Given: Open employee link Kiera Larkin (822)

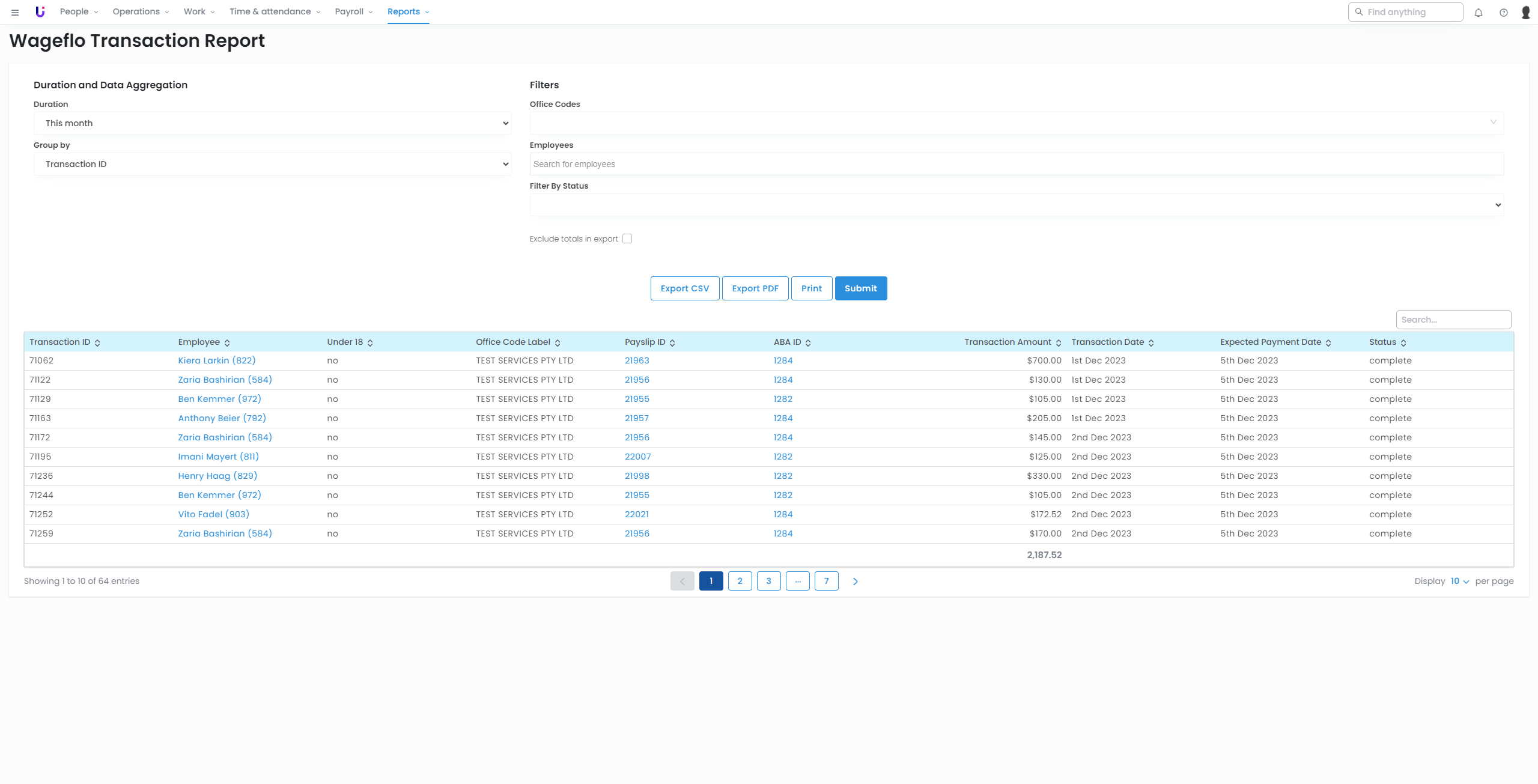Looking at the screenshot, I should (x=216, y=360).
